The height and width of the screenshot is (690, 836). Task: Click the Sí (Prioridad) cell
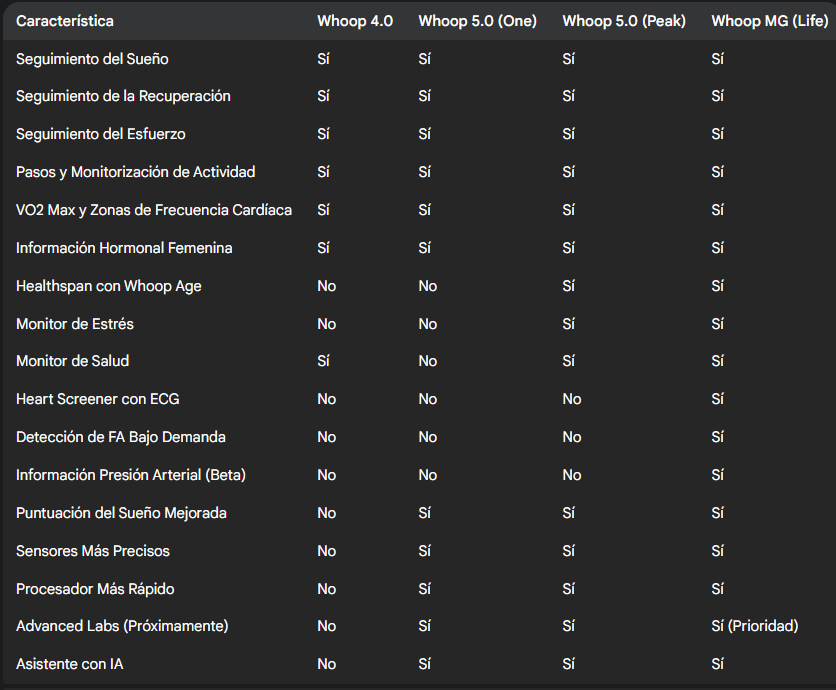(x=754, y=626)
